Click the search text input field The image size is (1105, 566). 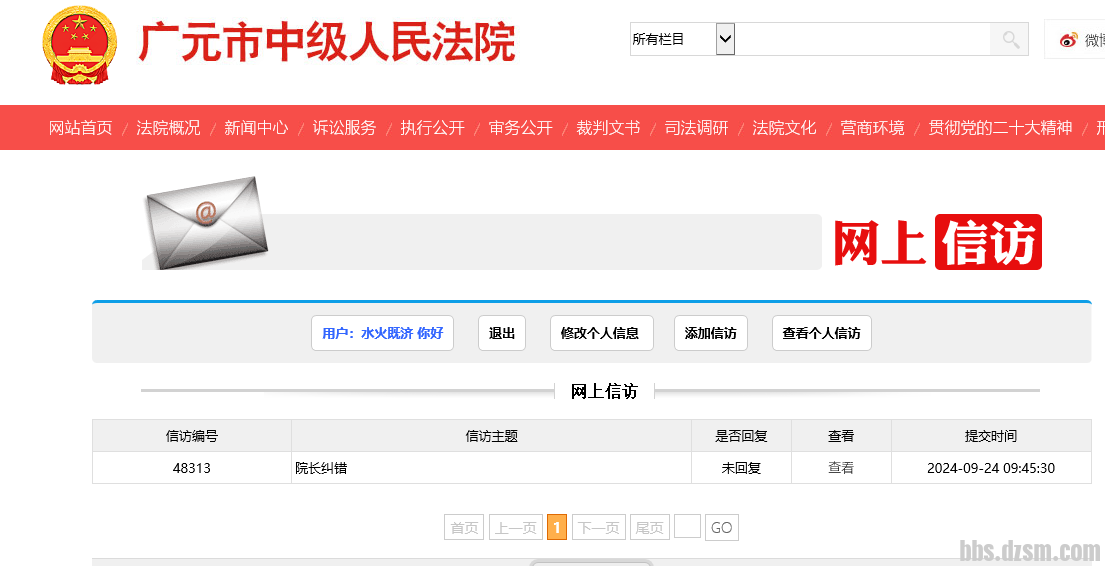[862, 40]
